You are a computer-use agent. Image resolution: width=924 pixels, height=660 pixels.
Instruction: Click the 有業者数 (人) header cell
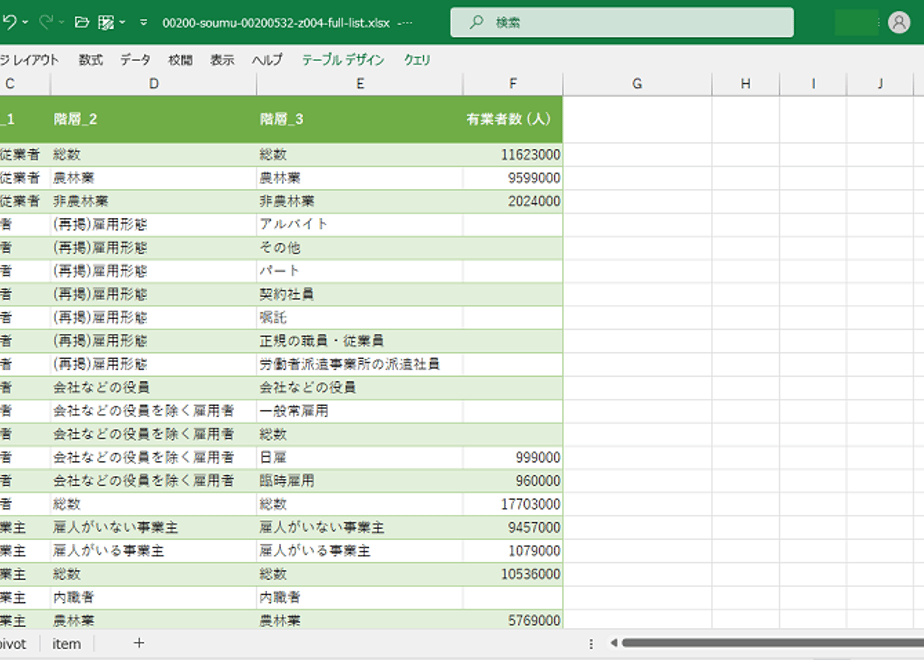[513, 119]
